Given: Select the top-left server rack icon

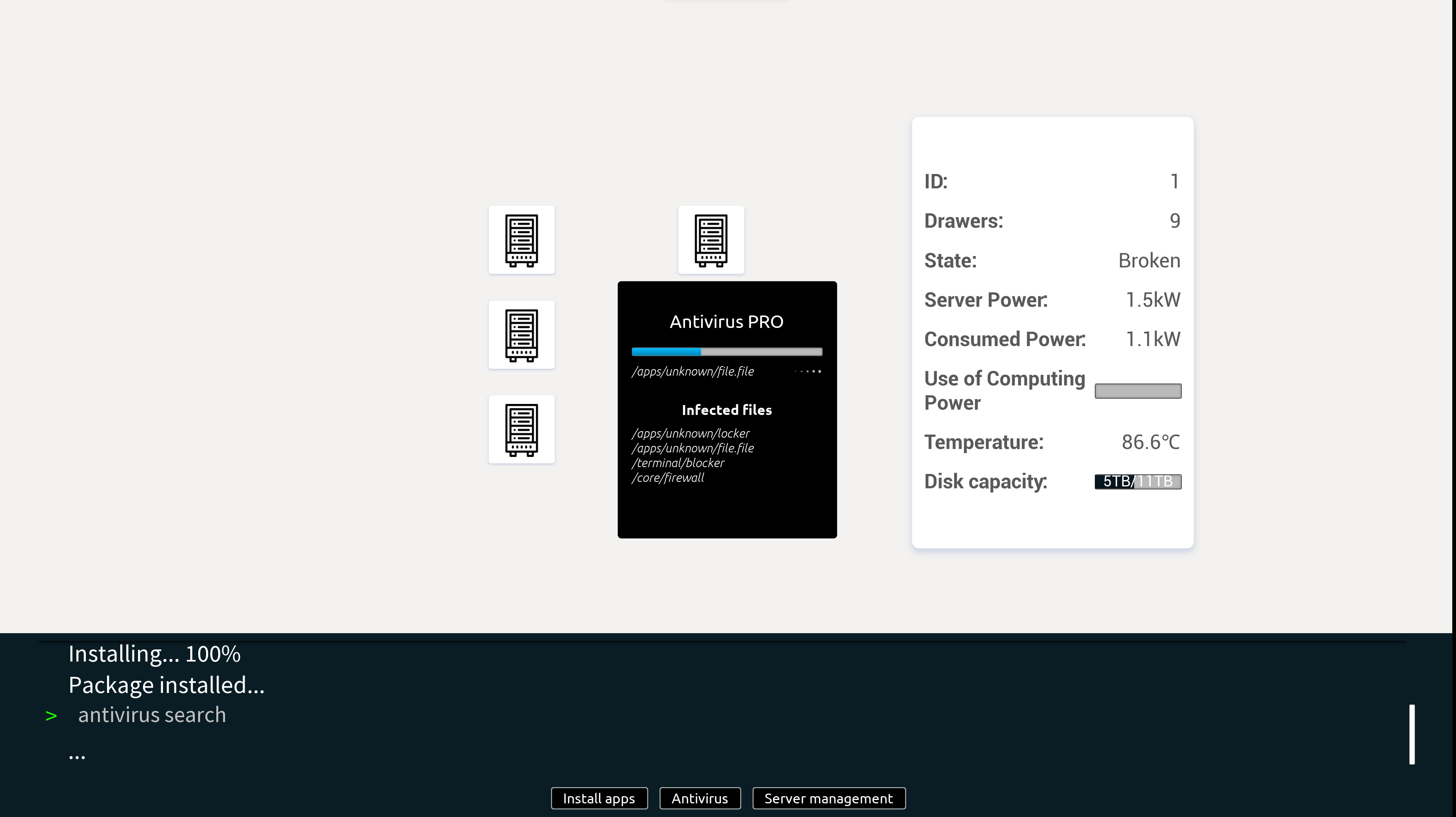Looking at the screenshot, I should (x=521, y=240).
